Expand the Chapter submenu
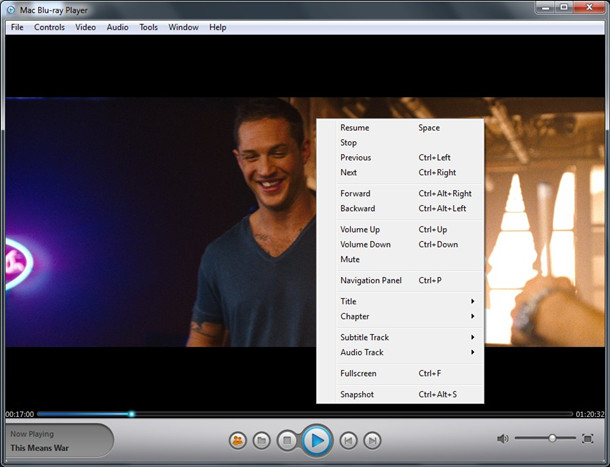This screenshot has width=610, height=467. [x=400, y=316]
